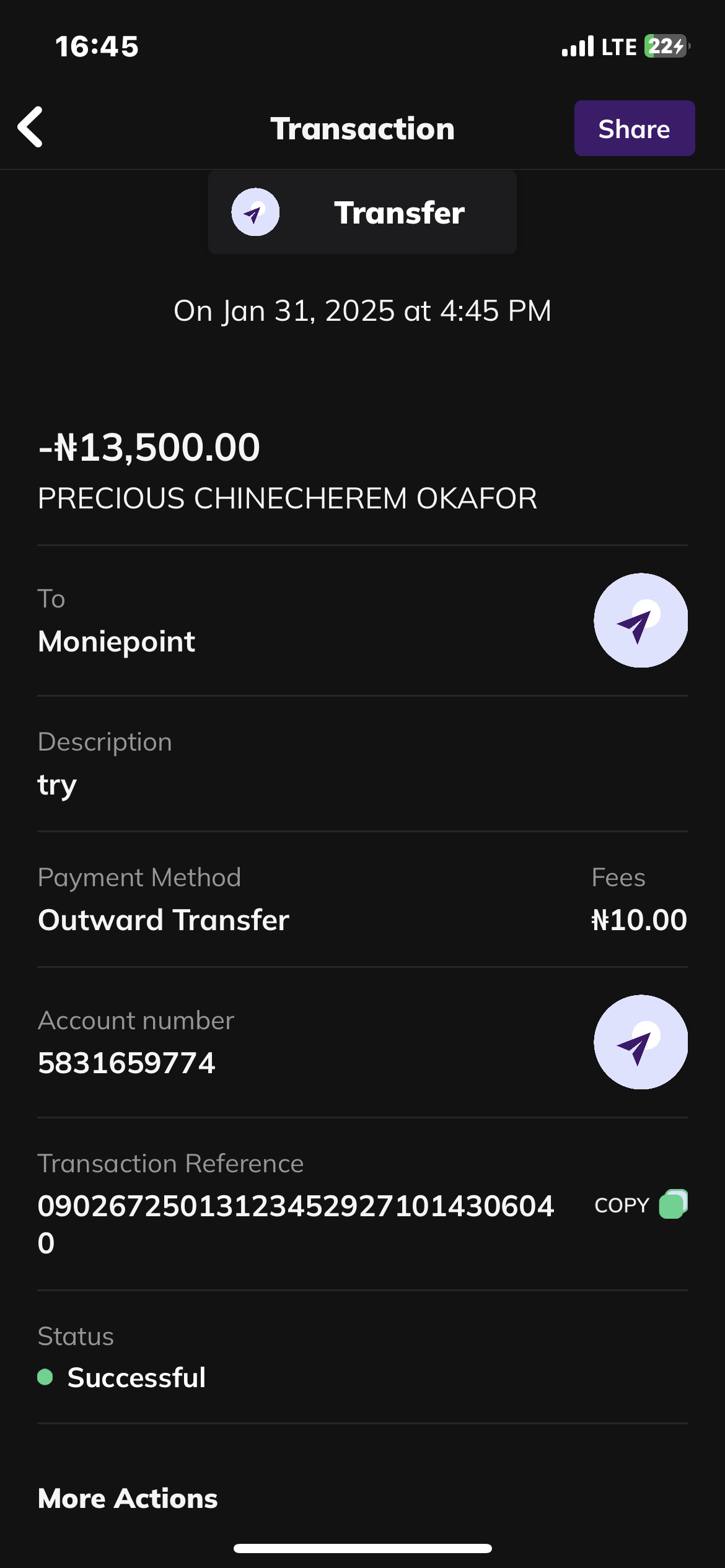Tap the long transaction reference number
The image size is (725, 1568).
[296, 1206]
